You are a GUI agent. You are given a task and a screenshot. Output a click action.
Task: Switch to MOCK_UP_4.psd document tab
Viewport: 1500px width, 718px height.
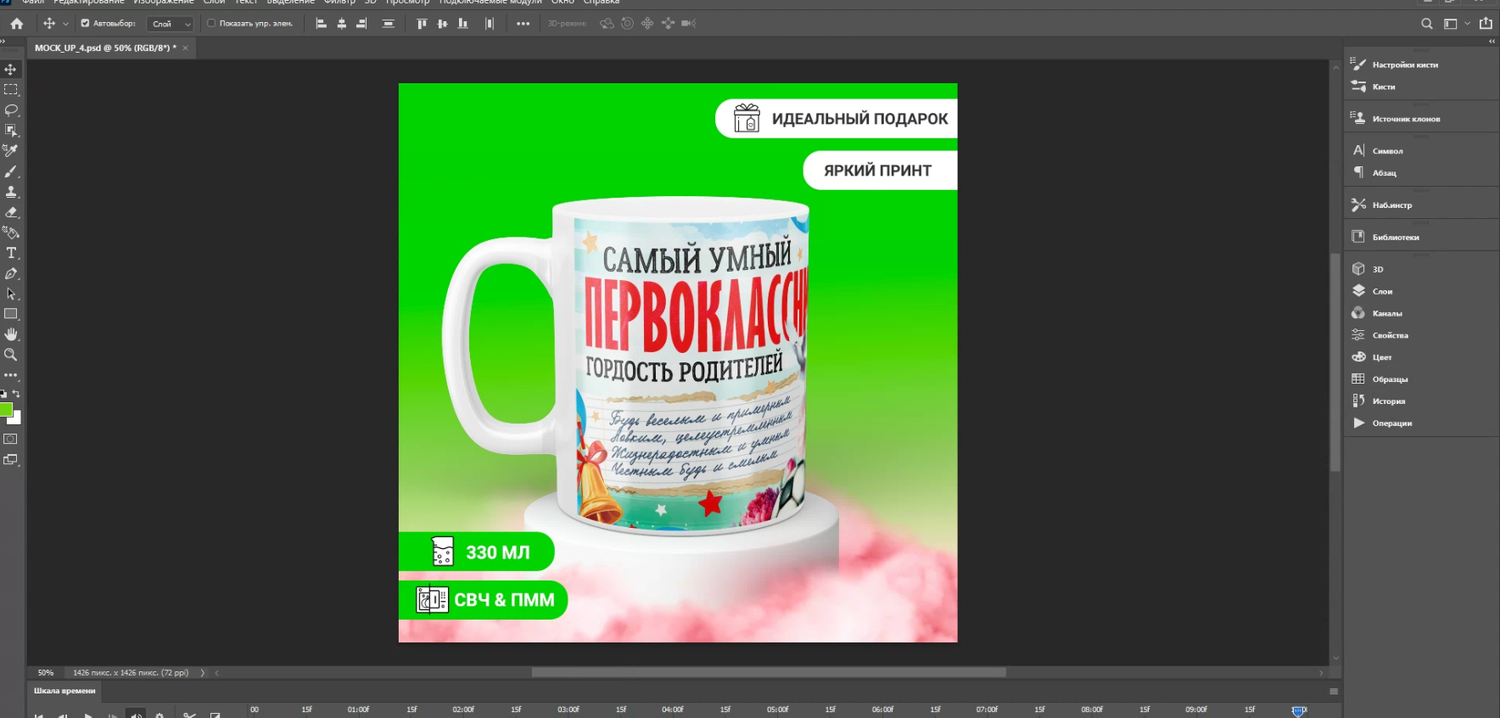105,48
